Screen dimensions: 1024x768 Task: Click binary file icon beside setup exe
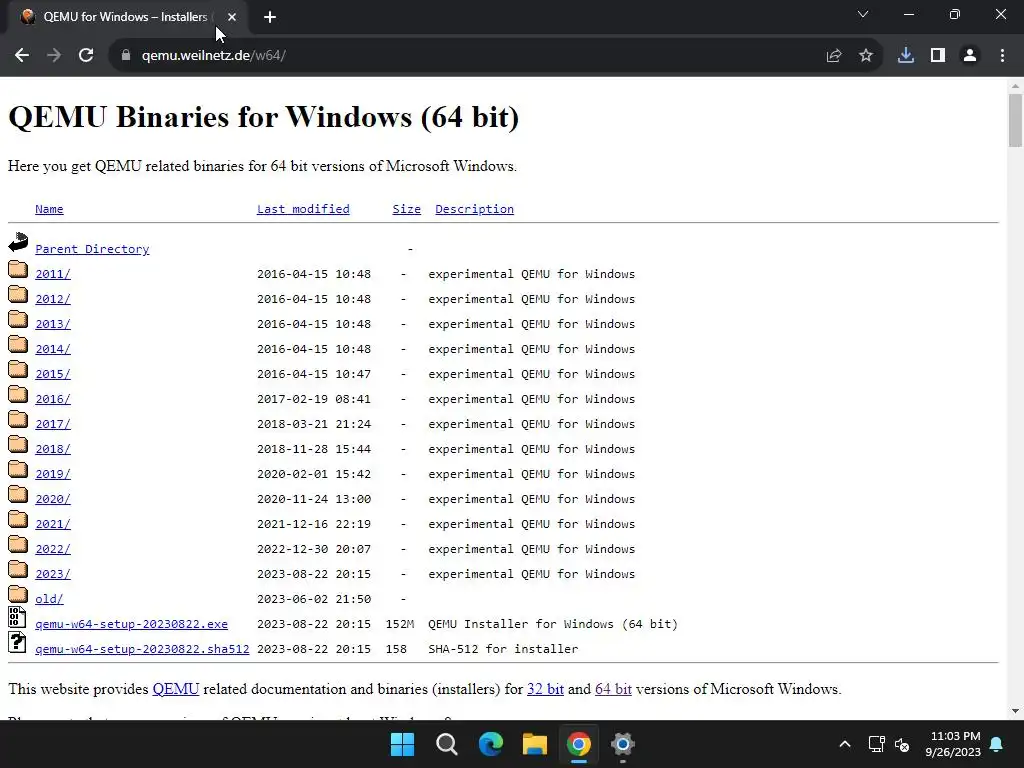(x=18, y=617)
